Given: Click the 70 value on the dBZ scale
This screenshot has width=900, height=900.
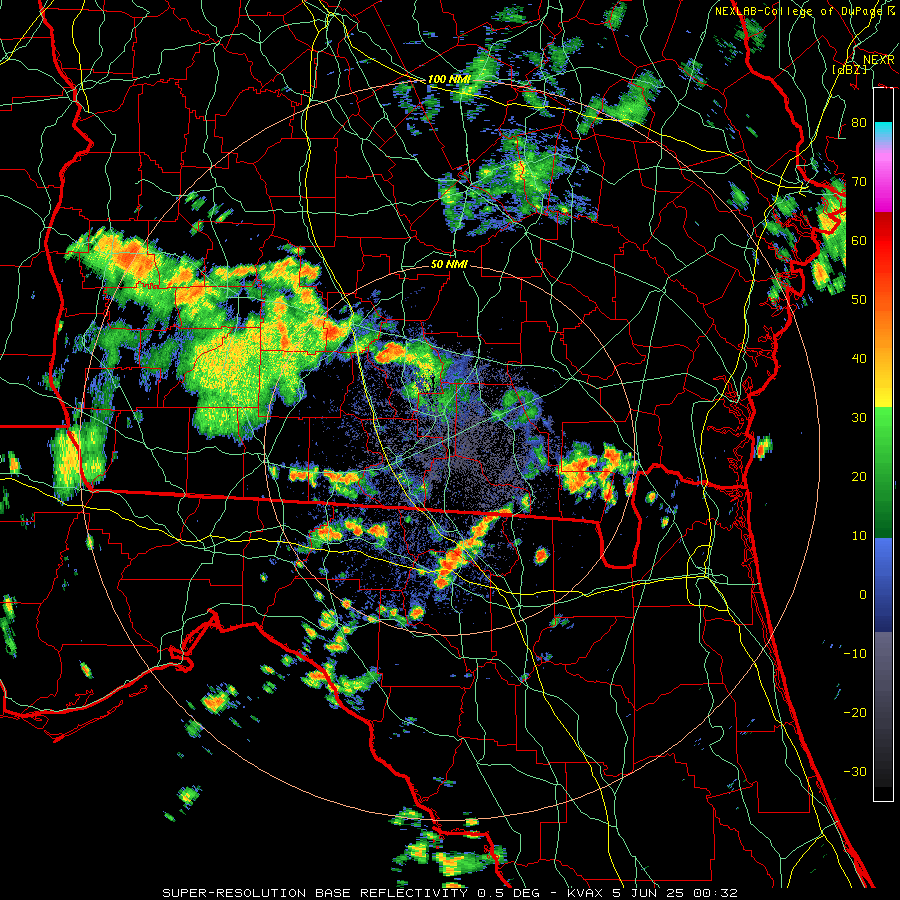Looking at the screenshot, I should [859, 181].
